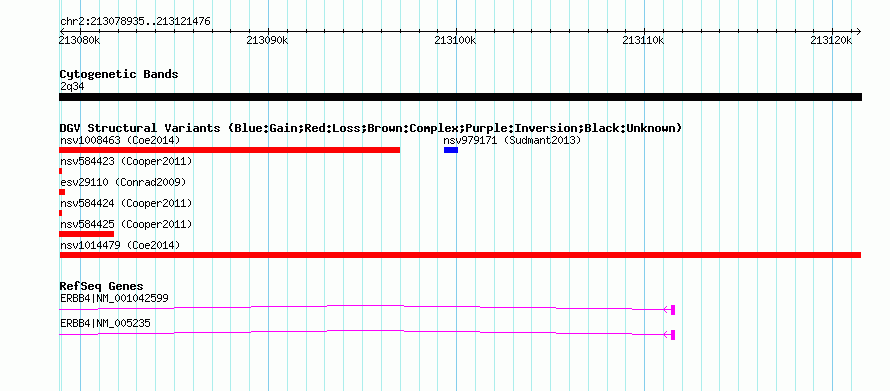Click the black 2q34 cytogenetic band bar
Image resolution: width=890 pixels, height=391 pixels.
pyautogui.click(x=460, y=97)
